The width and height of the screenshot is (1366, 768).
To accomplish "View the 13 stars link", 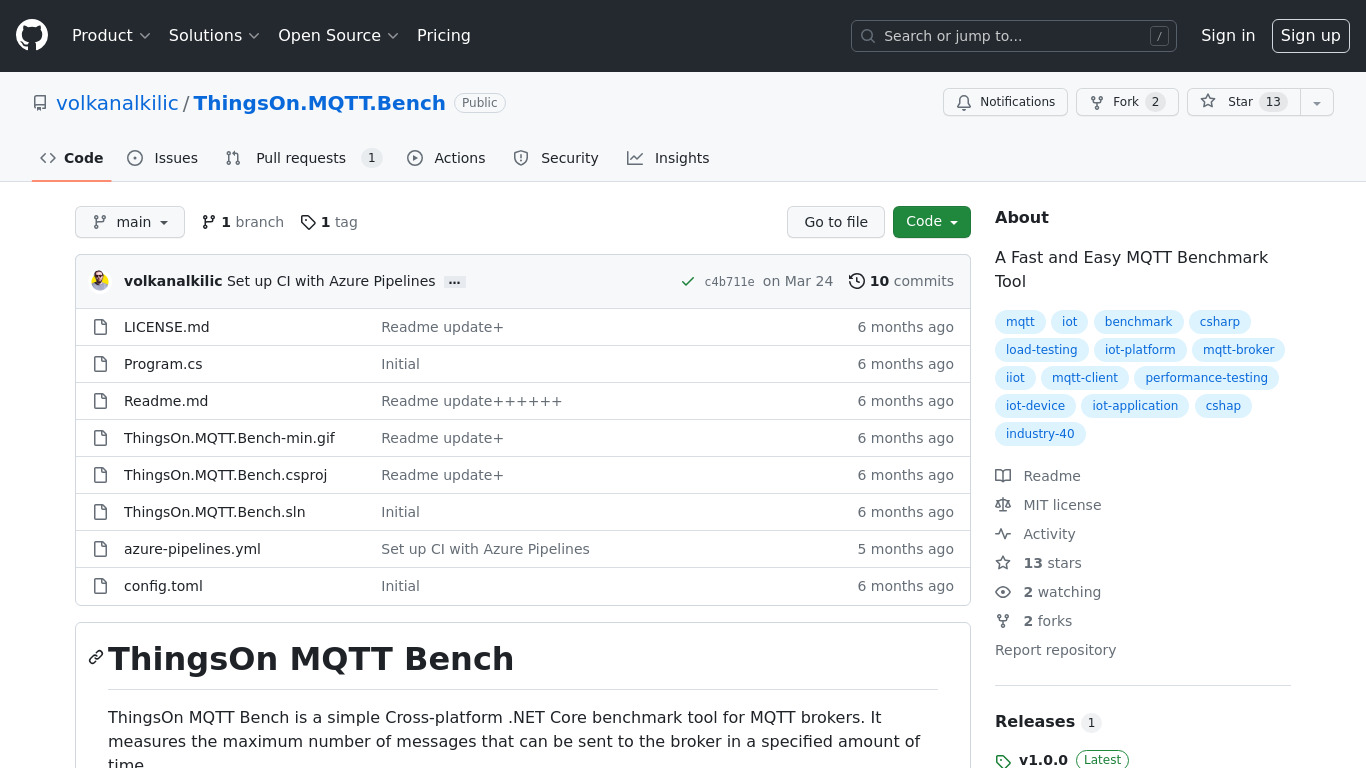I will [x=1038, y=563].
